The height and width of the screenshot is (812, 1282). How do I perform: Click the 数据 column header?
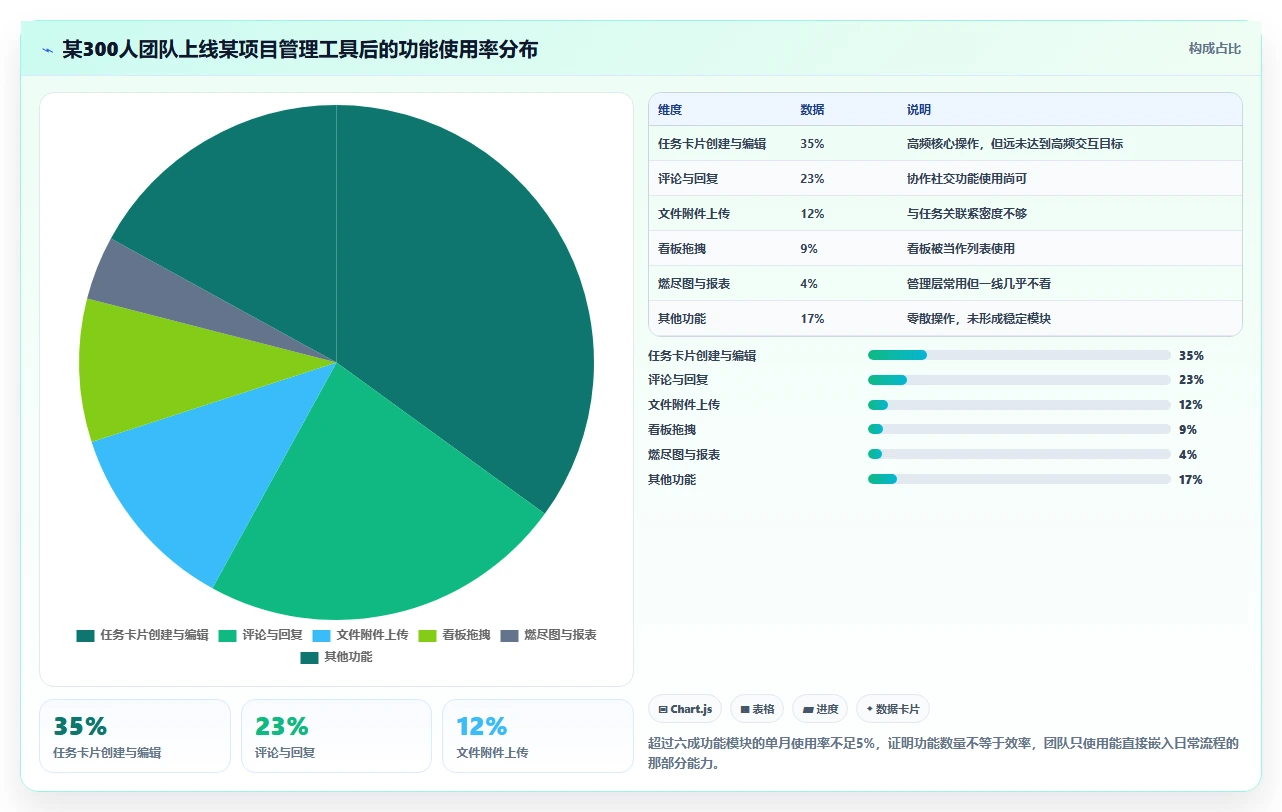[x=812, y=110]
